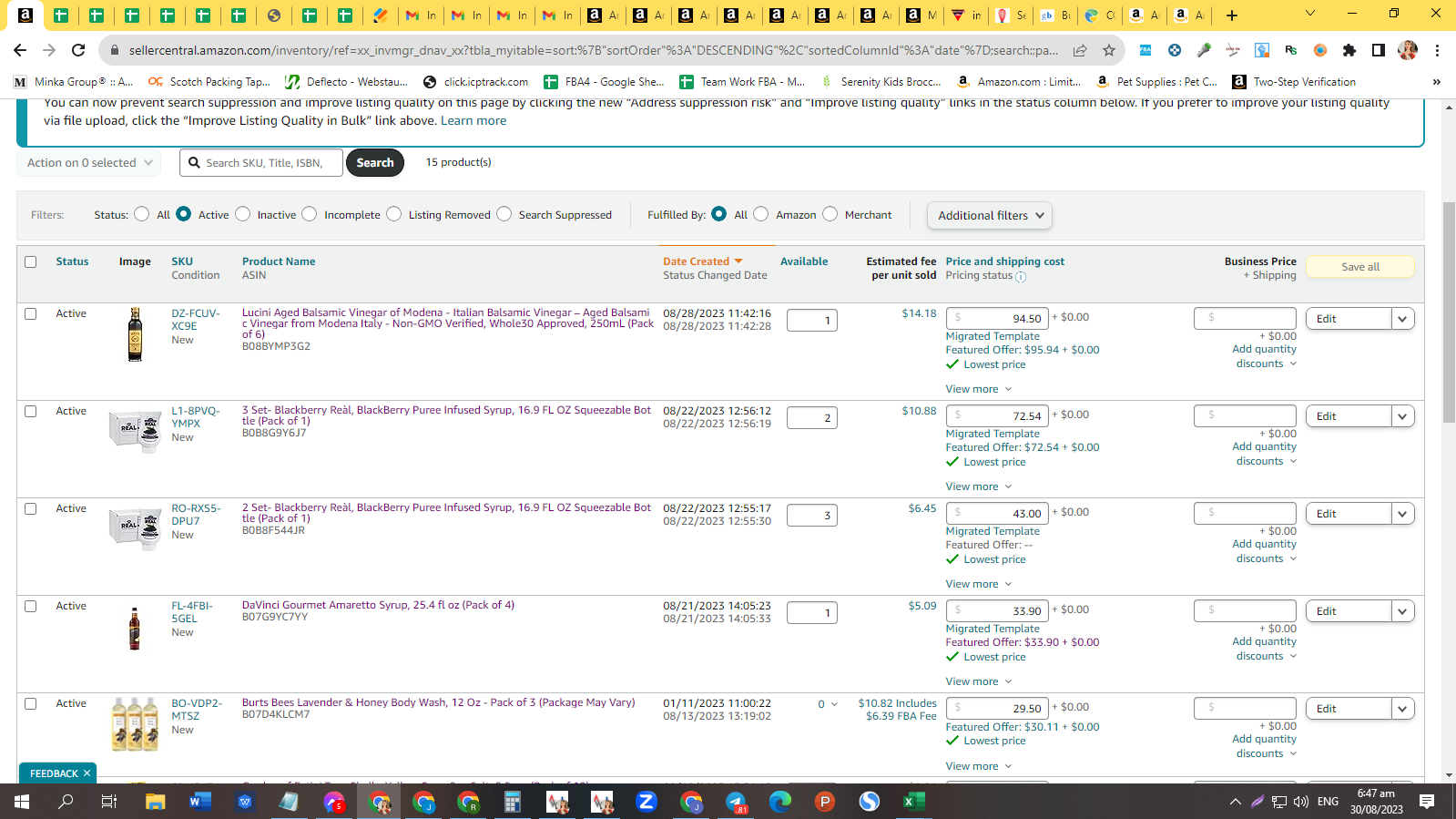The width and height of the screenshot is (1456, 819).
Task: Expand View more under the $33.90 price
Action: coord(979,681)
